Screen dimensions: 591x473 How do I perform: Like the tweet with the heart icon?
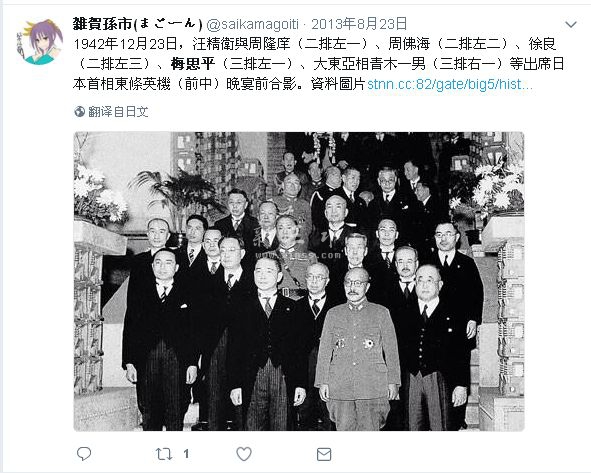244,454
